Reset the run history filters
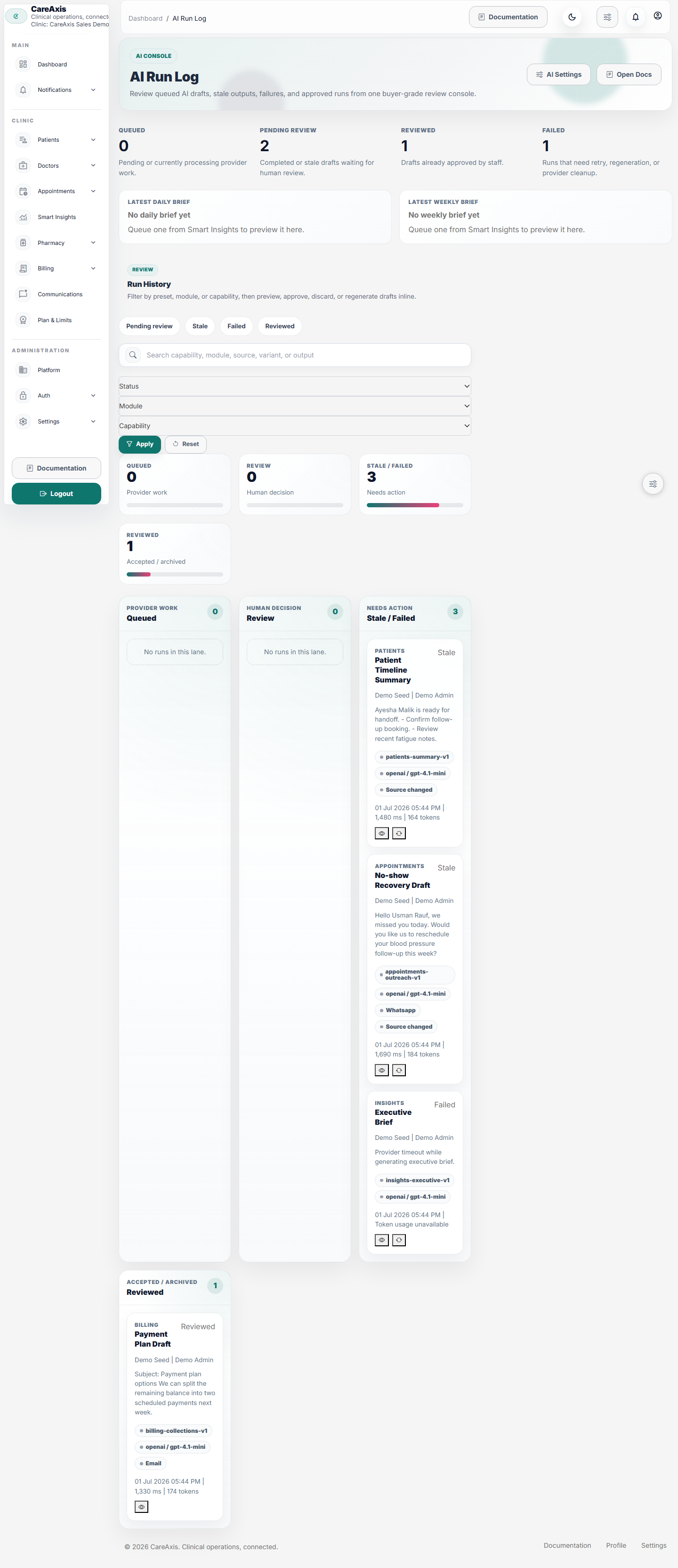This screenshot has width=678, height=1568. tap(186, 444)
